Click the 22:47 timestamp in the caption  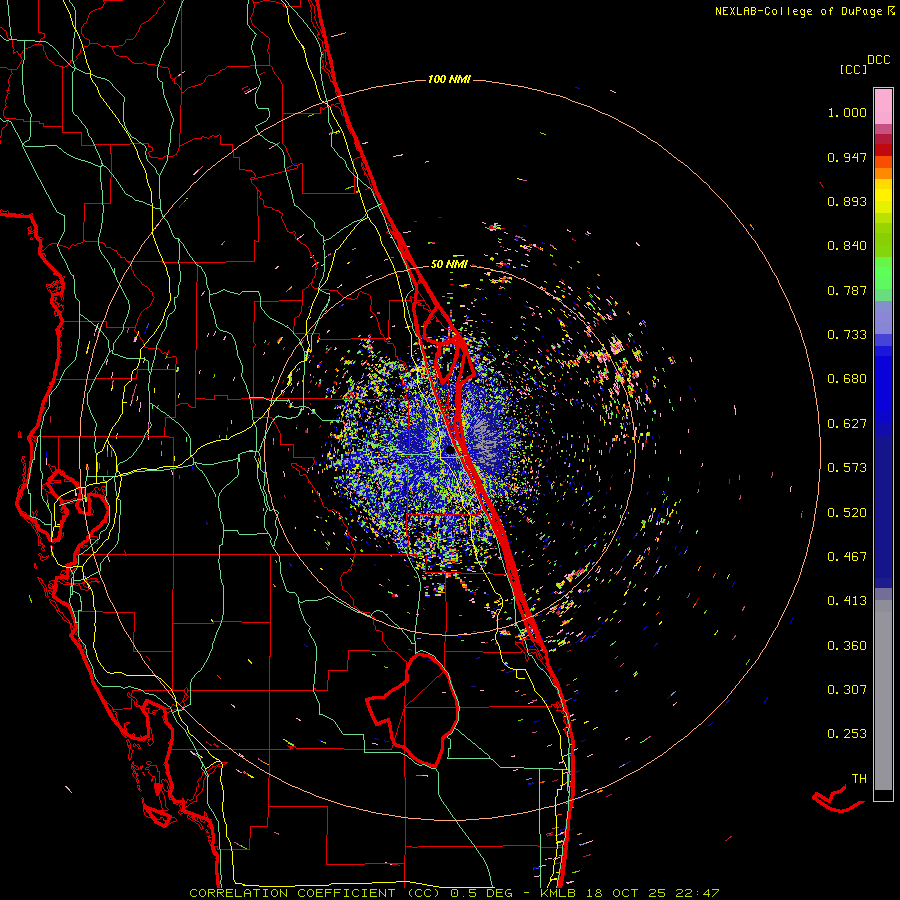pyautogui.click(x=697, y=893)
